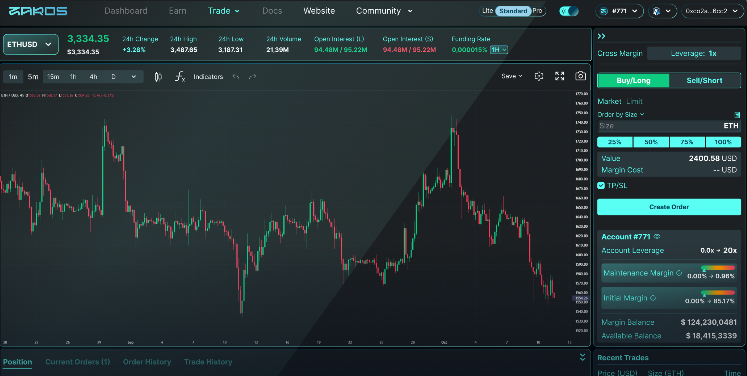Set order size to 75%
The height and width of the screenshot is (376, 747).
pos(687,142)
